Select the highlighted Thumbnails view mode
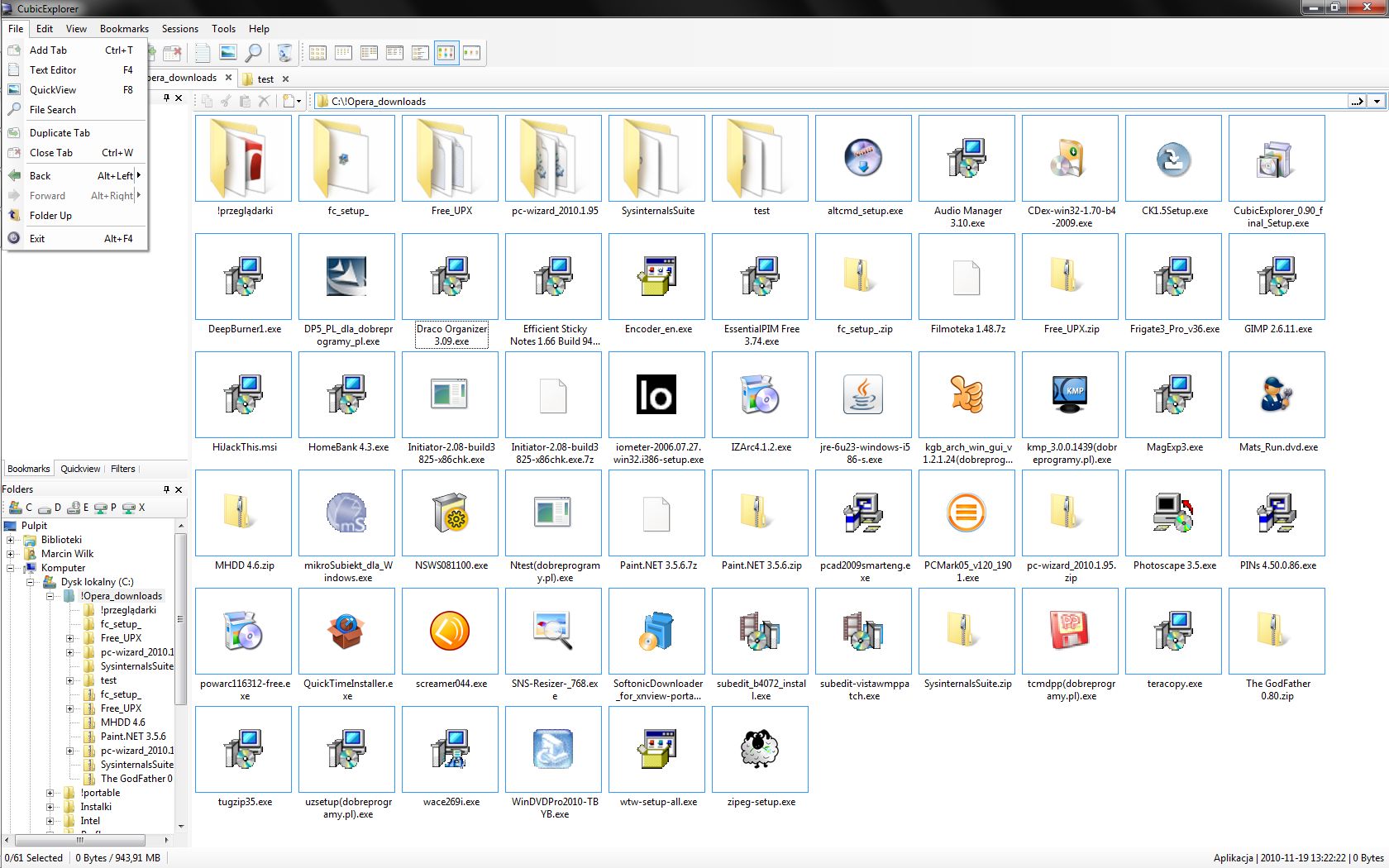Screen dimensions: 1389x868 (x=446, y=53)
